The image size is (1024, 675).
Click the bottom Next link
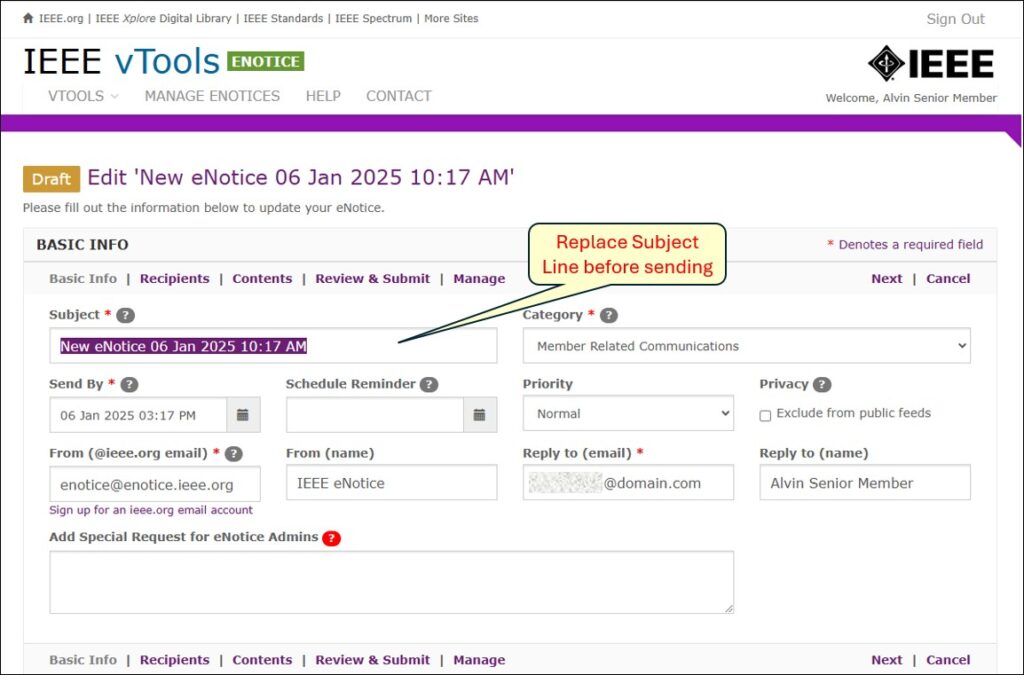click(x=887, y=660)
